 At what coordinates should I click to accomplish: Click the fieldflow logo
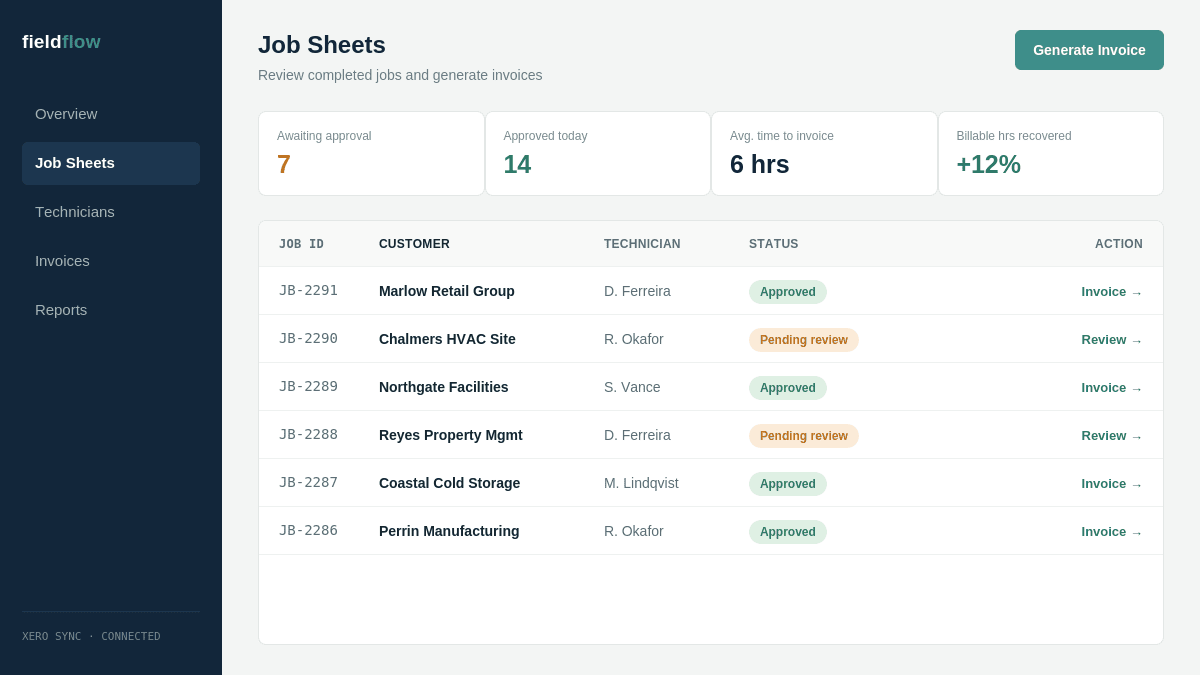61,42
